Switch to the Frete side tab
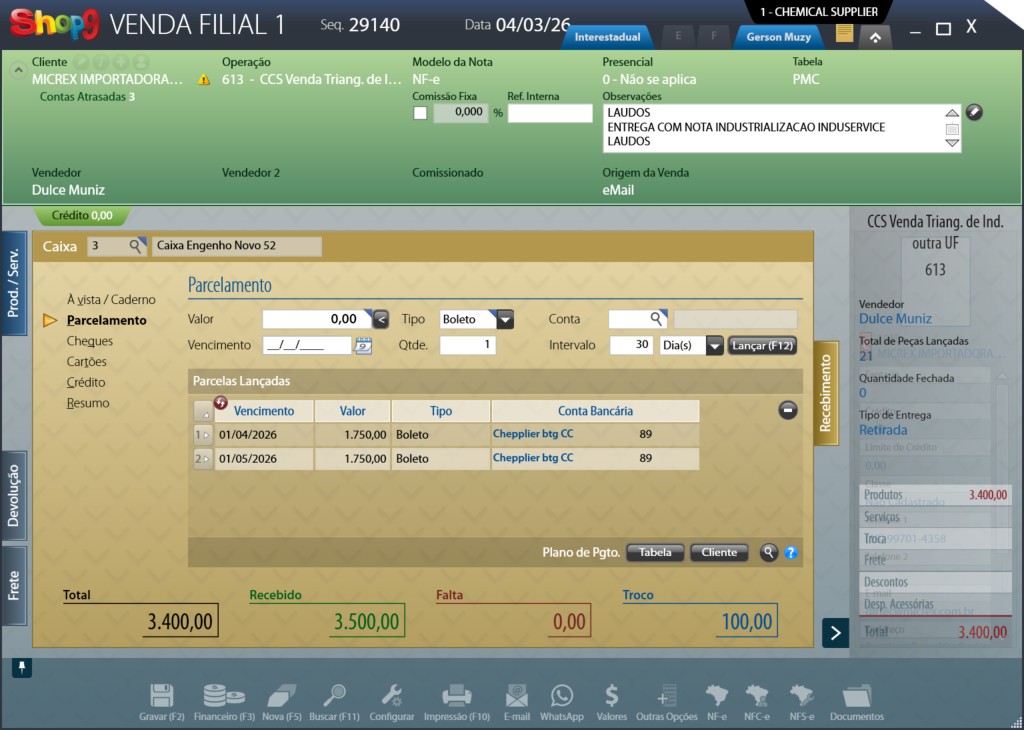 point(14,587)
